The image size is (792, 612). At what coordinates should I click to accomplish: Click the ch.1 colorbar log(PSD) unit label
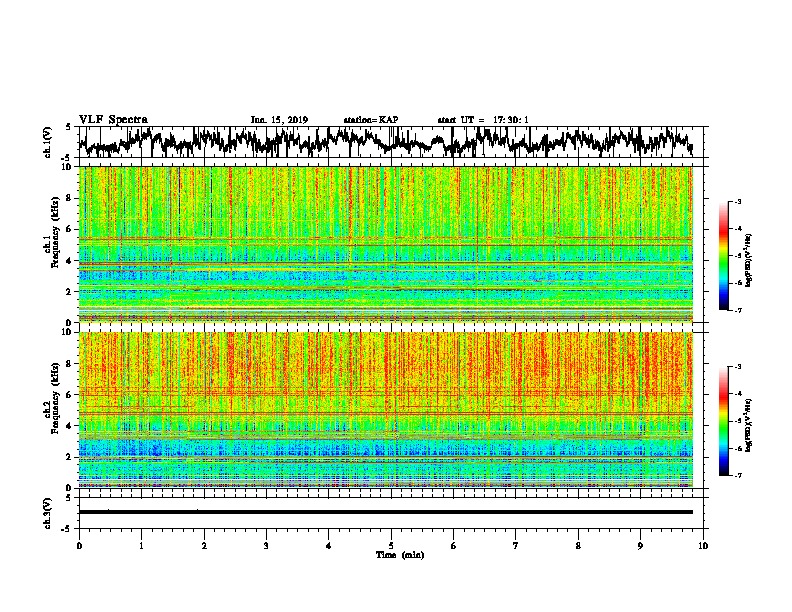pyautogui.click(x=749, y=260)
